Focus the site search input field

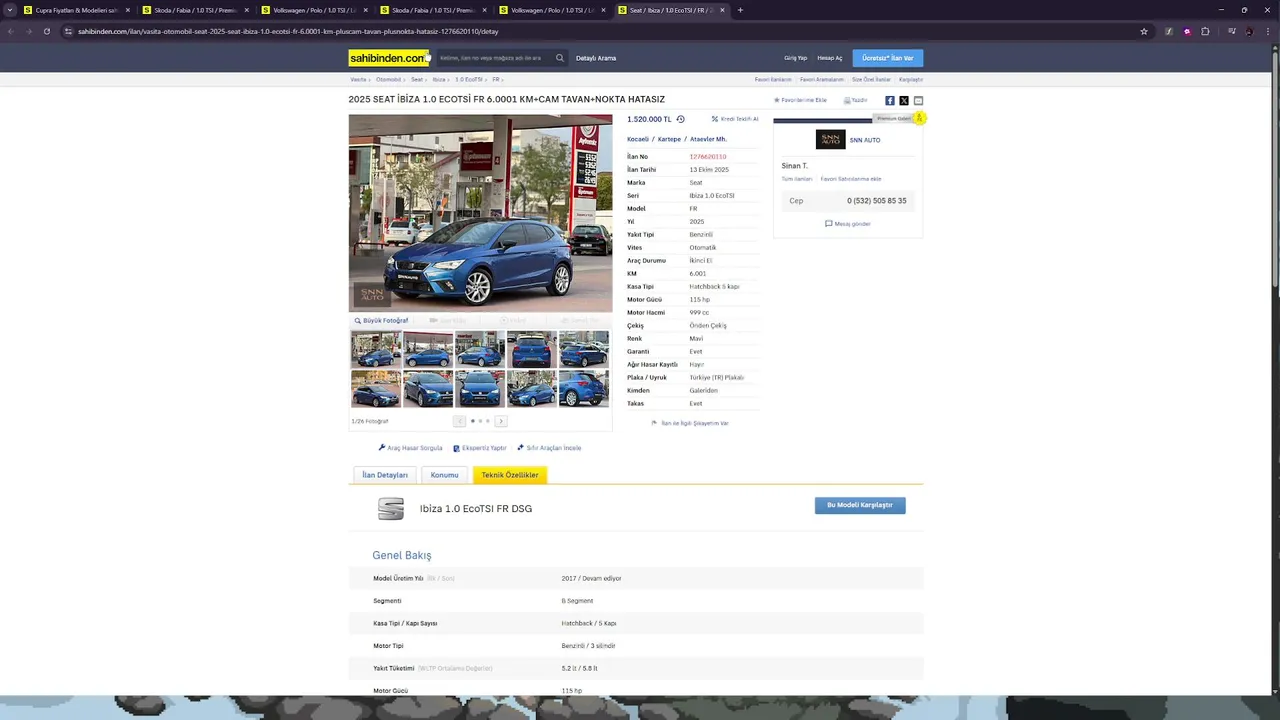pyautogui.click(x=495, y=58)
